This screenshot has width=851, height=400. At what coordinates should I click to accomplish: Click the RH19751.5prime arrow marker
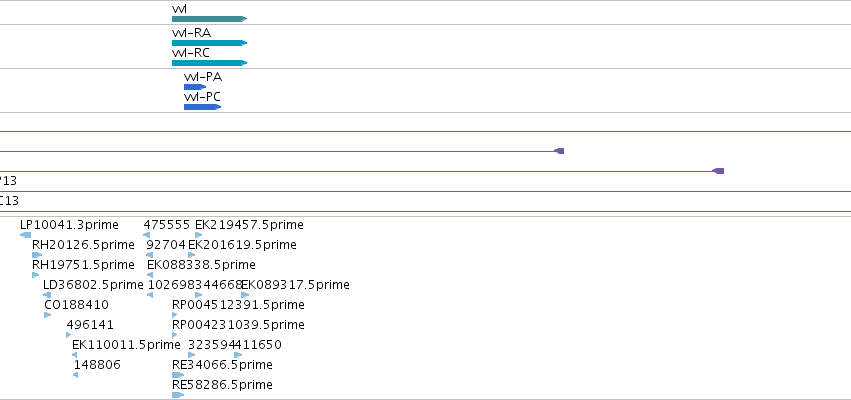tap(36, 275)
